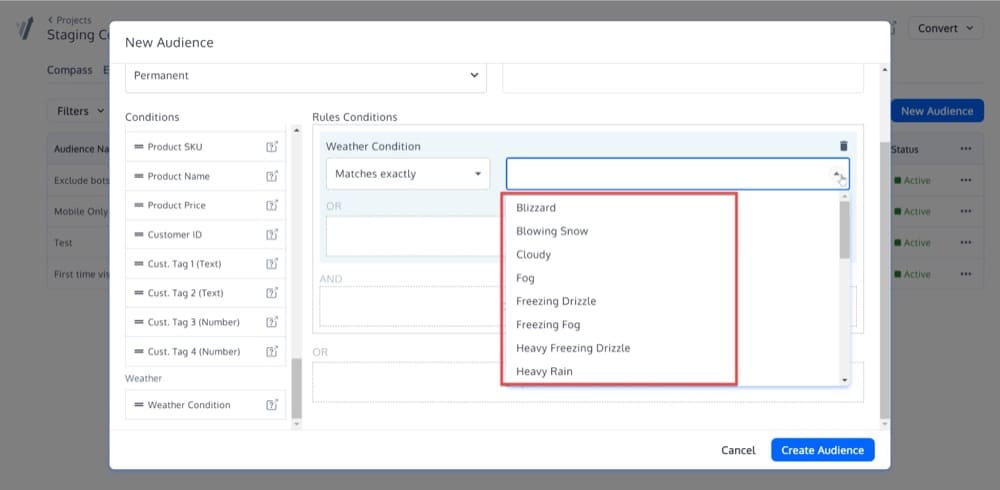Click help icon beside Product SKU
This screenshot has width=1000, height=490.
point(271,147)
